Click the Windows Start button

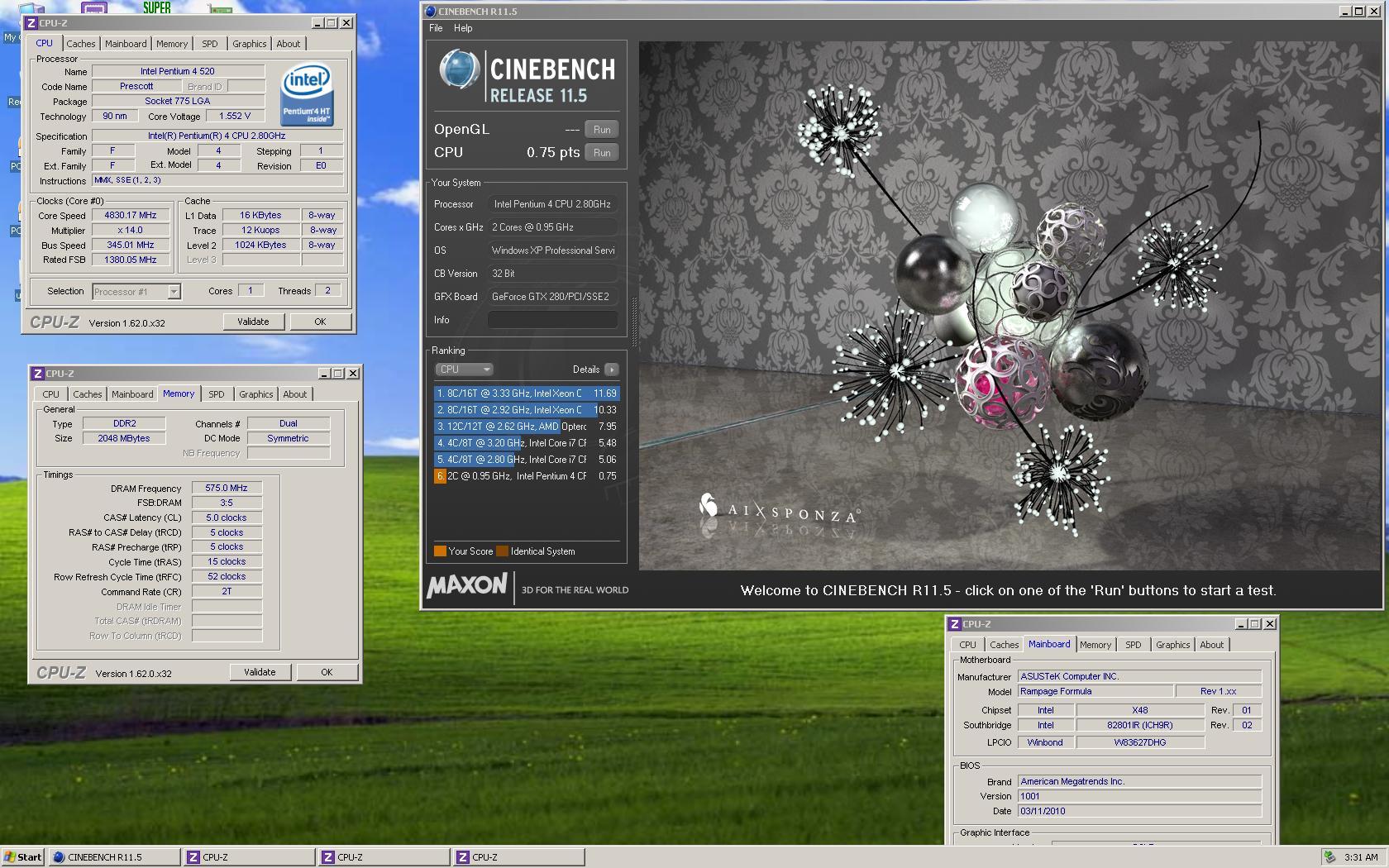[x=23, y=857]
